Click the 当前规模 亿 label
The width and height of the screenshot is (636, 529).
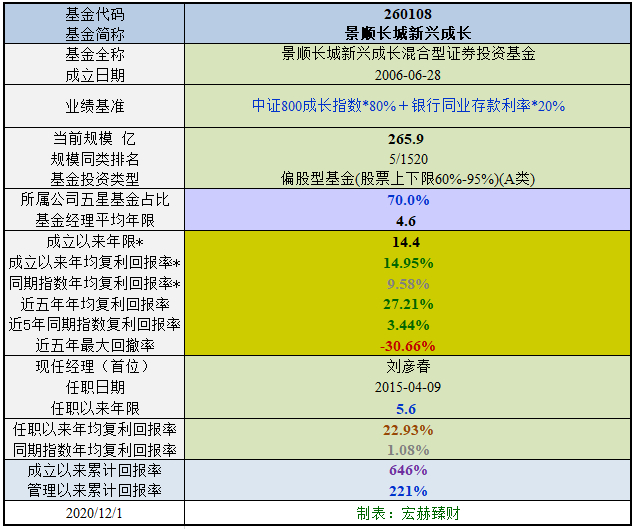coord(95,138)
